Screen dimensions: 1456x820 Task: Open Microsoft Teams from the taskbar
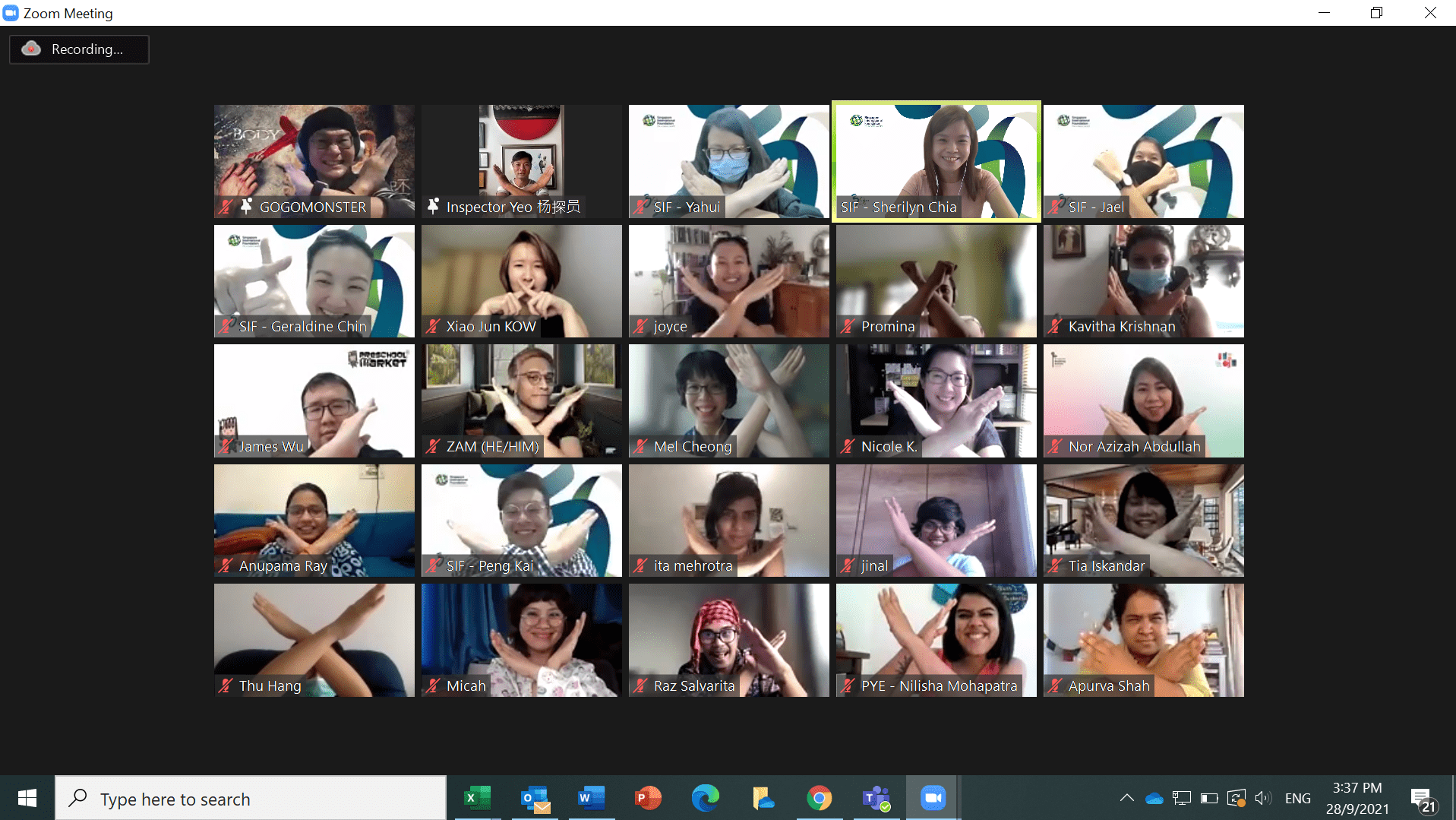click(x=876, y=798)
